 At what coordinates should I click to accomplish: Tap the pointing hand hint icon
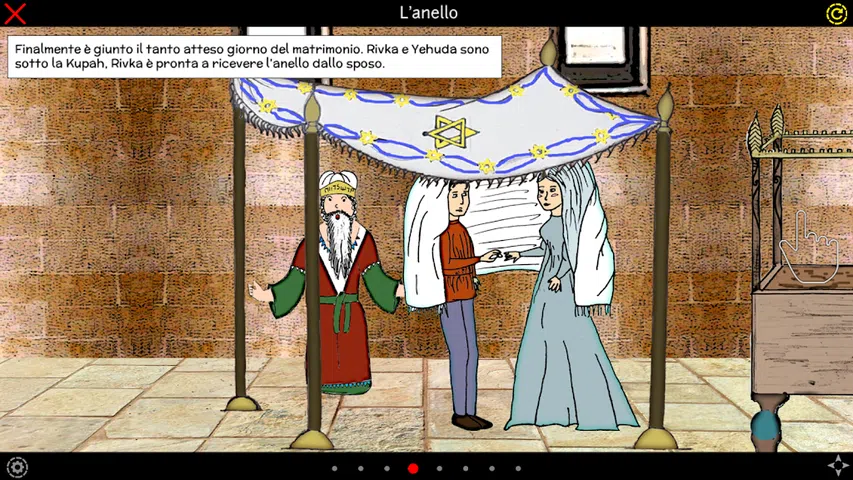pos(808,248)
